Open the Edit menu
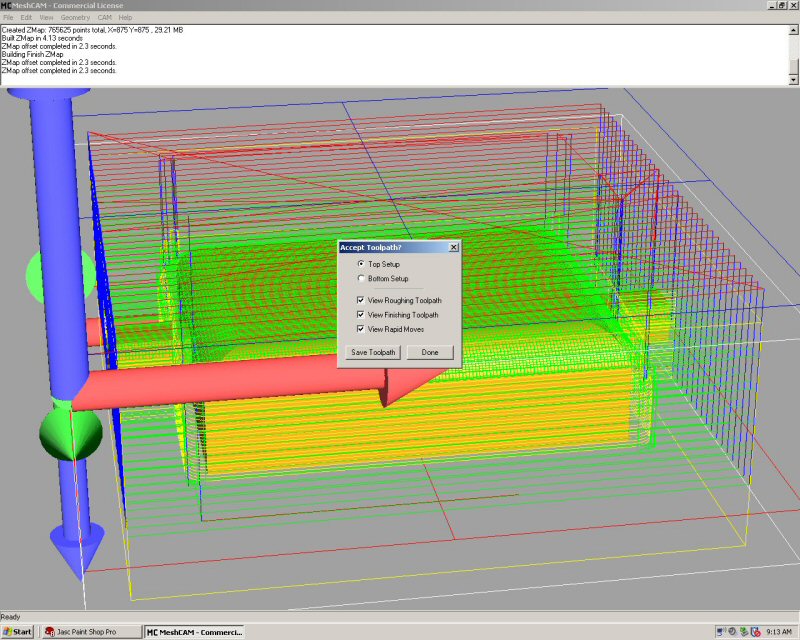 tap(27, 18)
